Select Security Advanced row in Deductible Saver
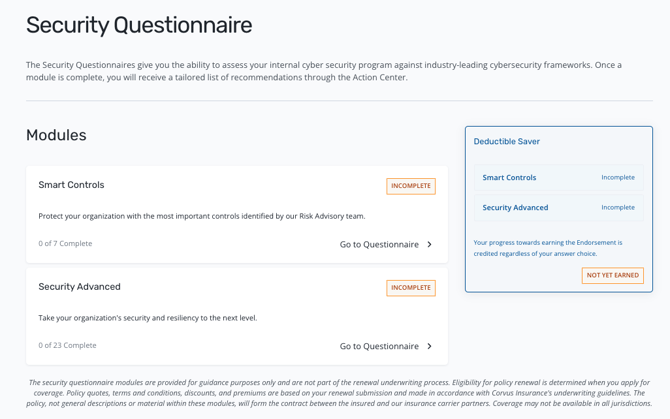The height and width of the screenshot is (419, 670). (x=558, y=207)
